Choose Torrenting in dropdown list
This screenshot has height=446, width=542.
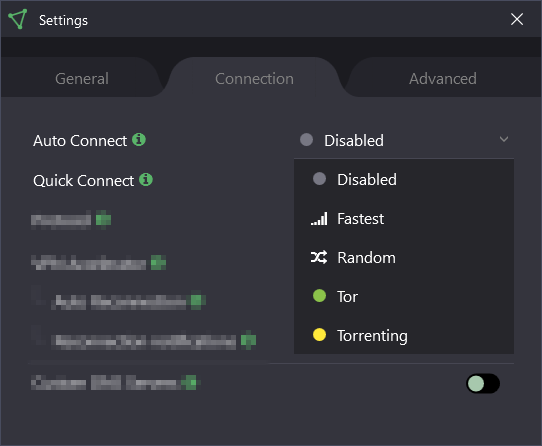pyautogui.click(x=404, y=335)
